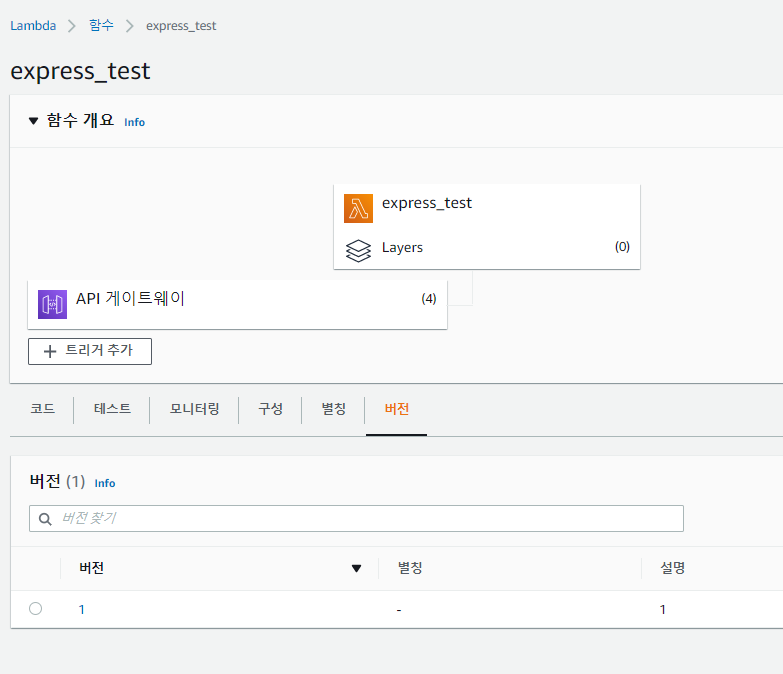783x674 pixels.
Task: Click the magnifier icon in version search
Action: tap(45, 519)
